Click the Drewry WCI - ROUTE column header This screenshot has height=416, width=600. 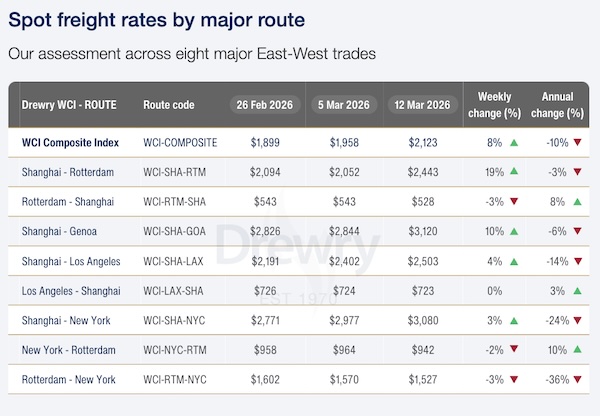(x=67, y=105)
